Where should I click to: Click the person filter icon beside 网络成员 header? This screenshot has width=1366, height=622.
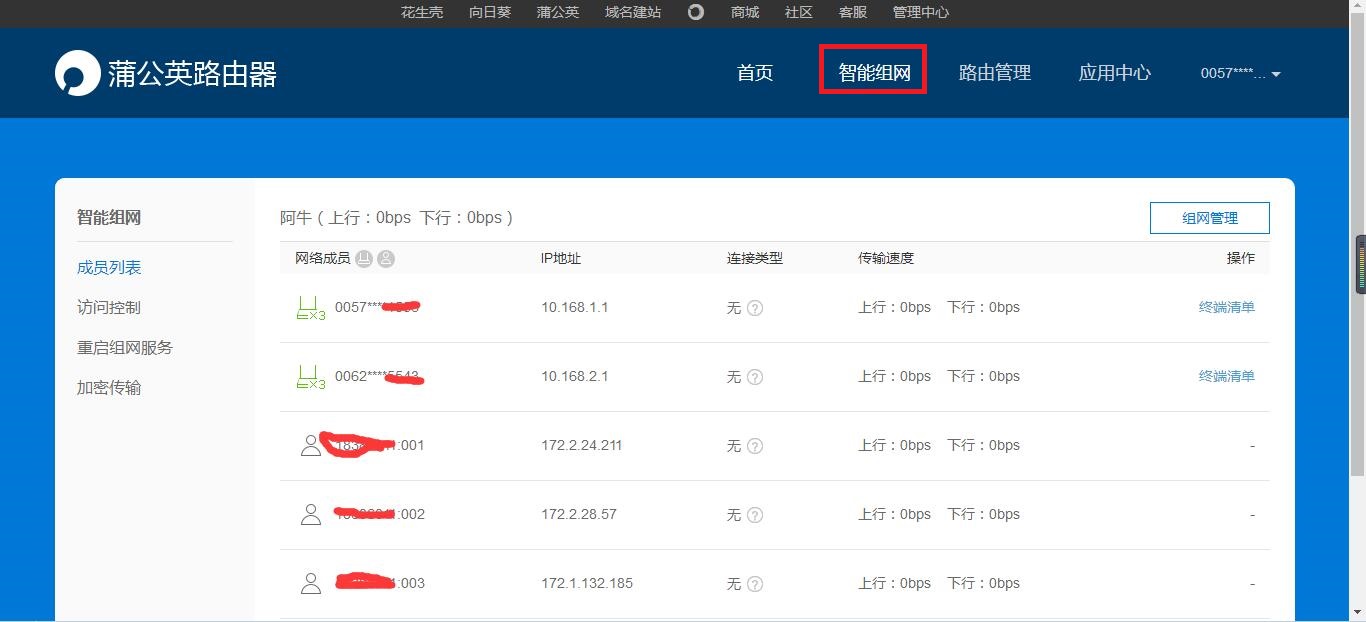tap(386, 258)
